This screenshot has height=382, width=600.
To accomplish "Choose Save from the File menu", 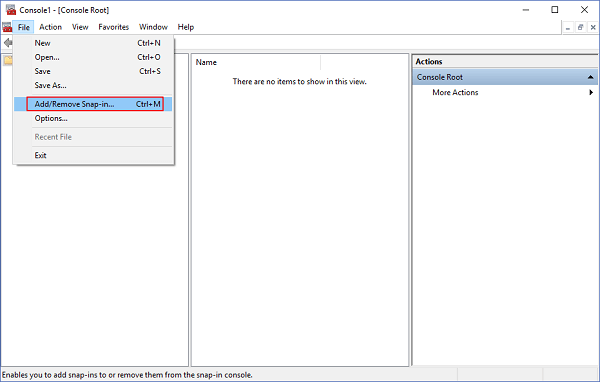I will pos(93,72).
